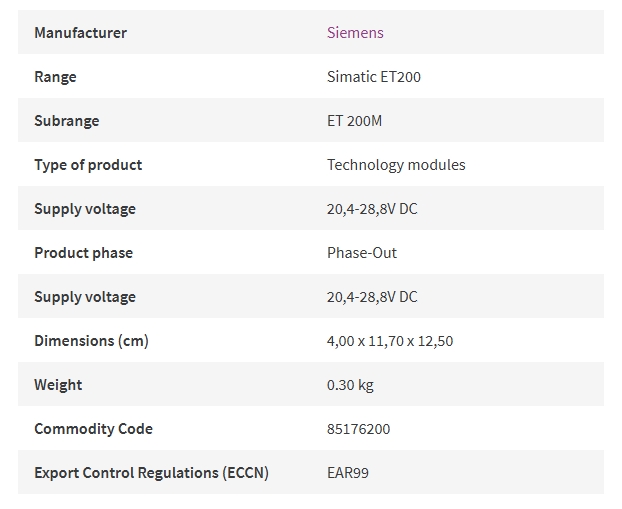Click the Weight label
Image resolution: width=622 pixels, height=509 pixels.
coord(58,385)
